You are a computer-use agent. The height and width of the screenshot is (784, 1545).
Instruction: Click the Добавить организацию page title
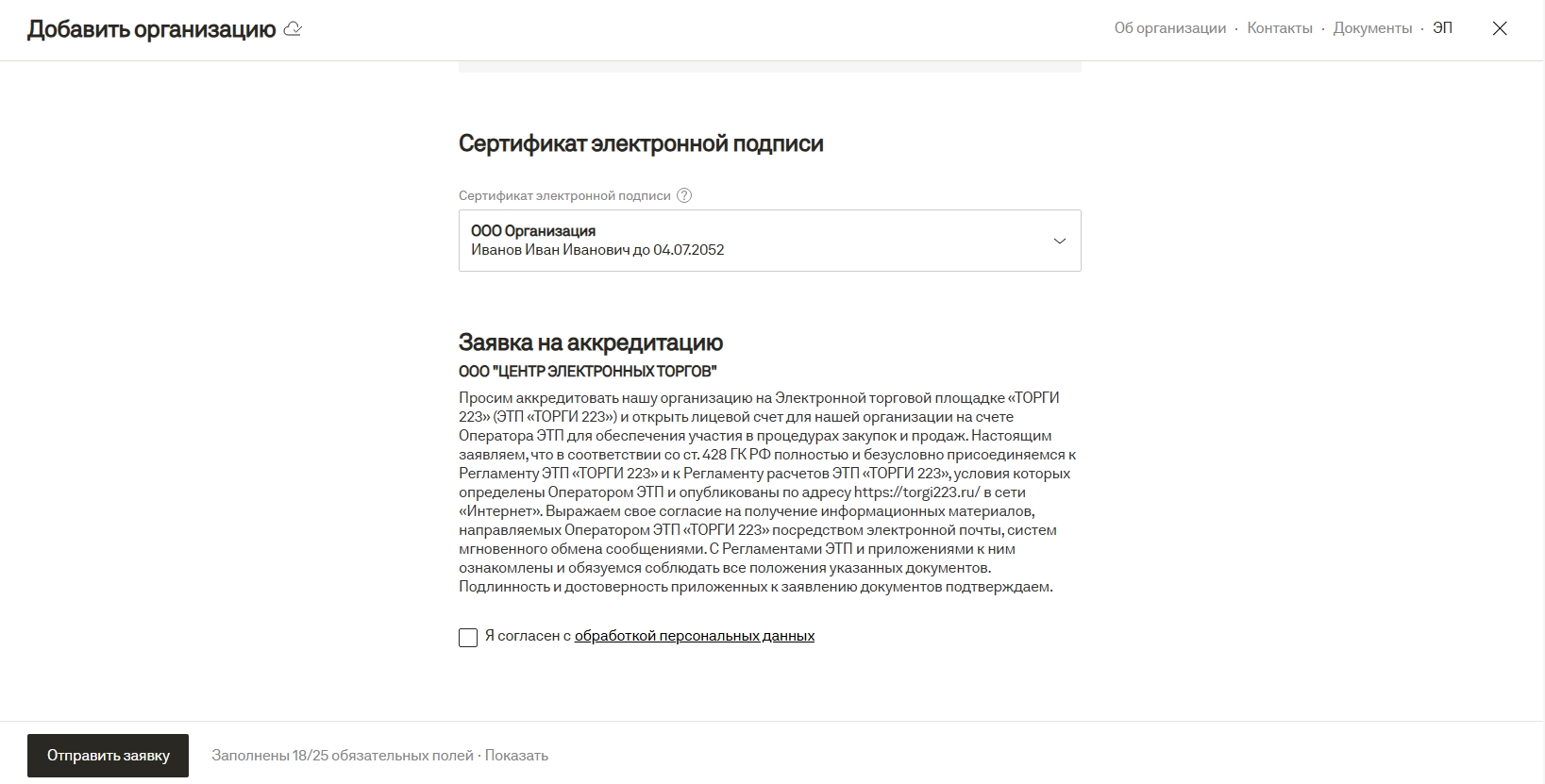[151, 29]
